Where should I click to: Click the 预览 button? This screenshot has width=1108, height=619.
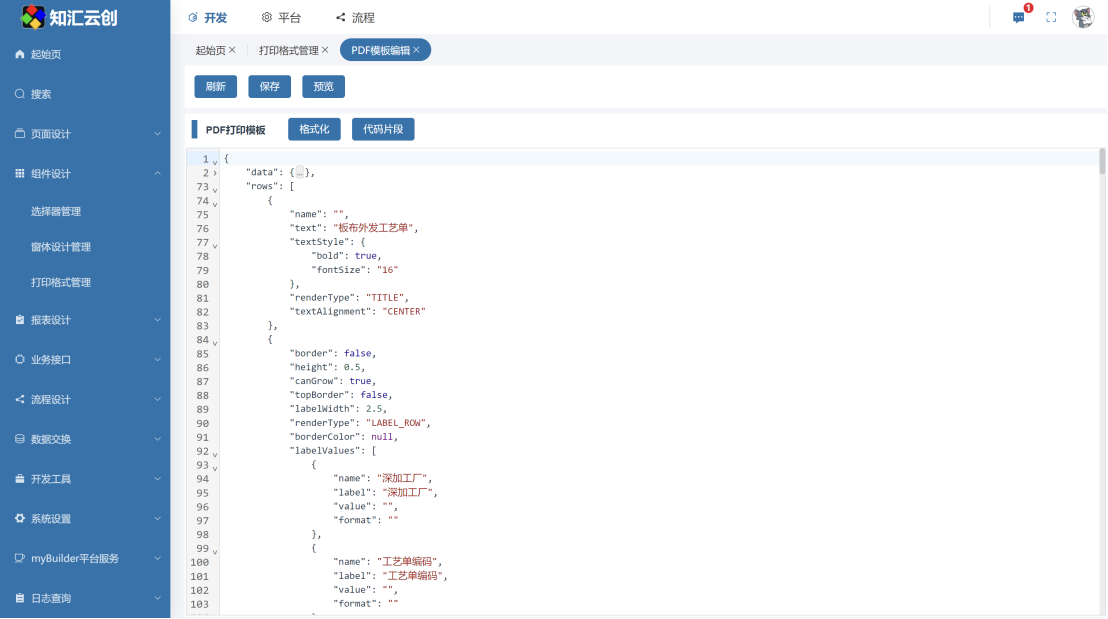(x=324, y=86)
